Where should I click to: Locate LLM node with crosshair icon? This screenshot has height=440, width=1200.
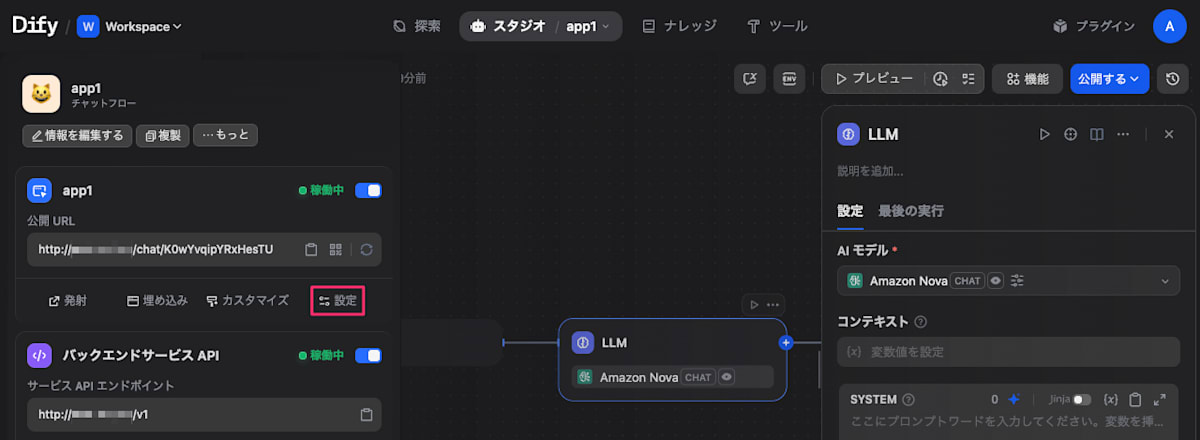pyautogui.click(x=1071, y=134)
